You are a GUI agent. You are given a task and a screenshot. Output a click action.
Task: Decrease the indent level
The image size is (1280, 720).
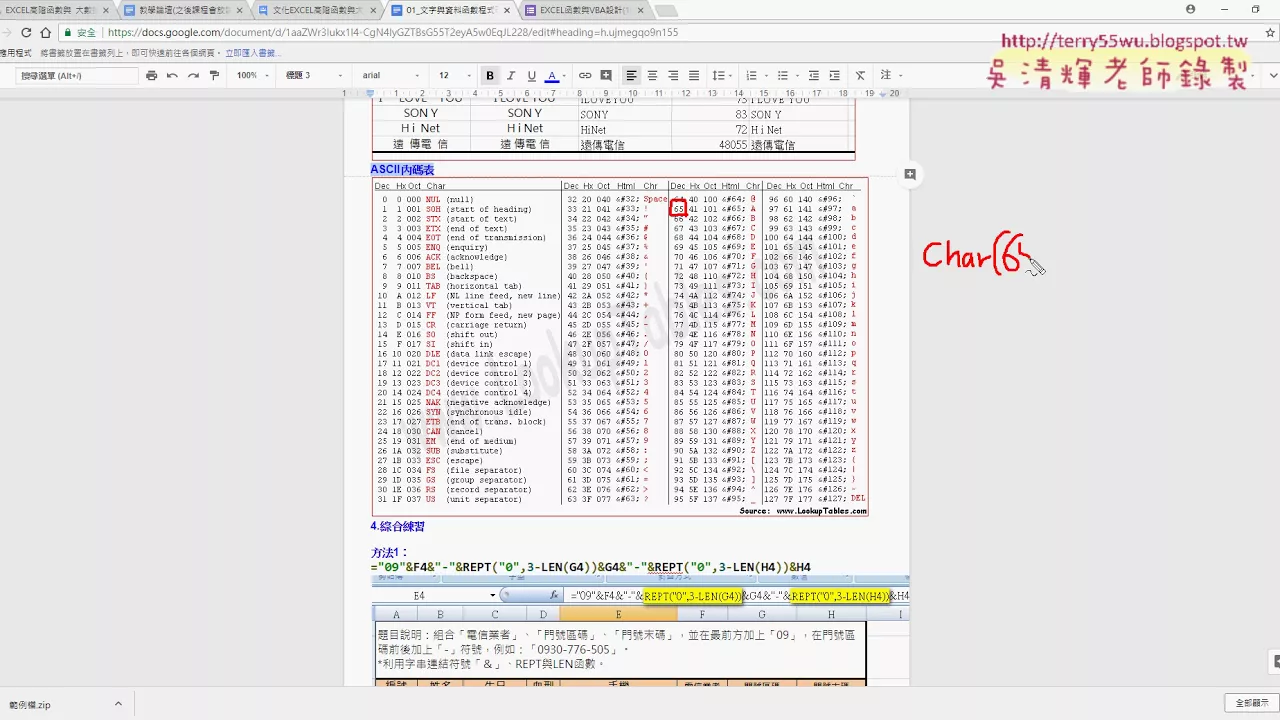[814, 76]
